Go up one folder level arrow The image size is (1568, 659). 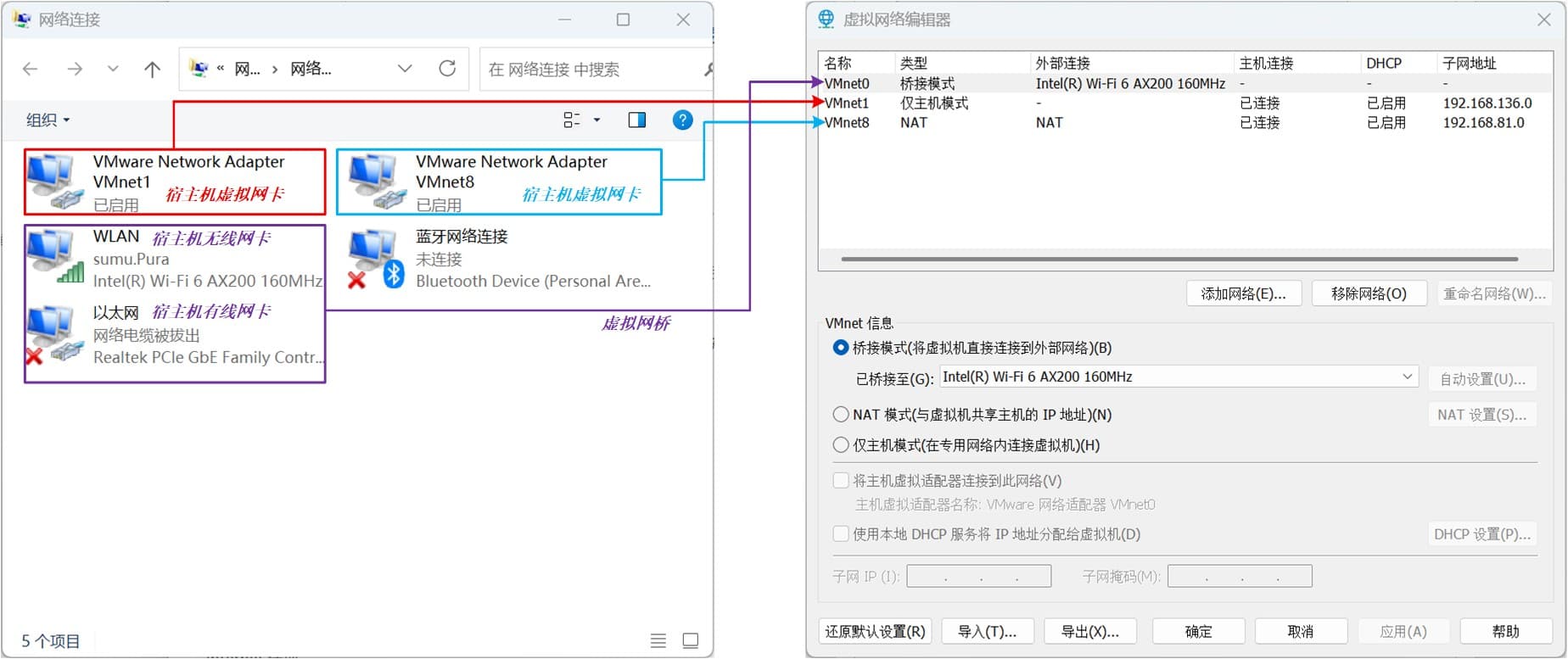(x=152, y=70)
